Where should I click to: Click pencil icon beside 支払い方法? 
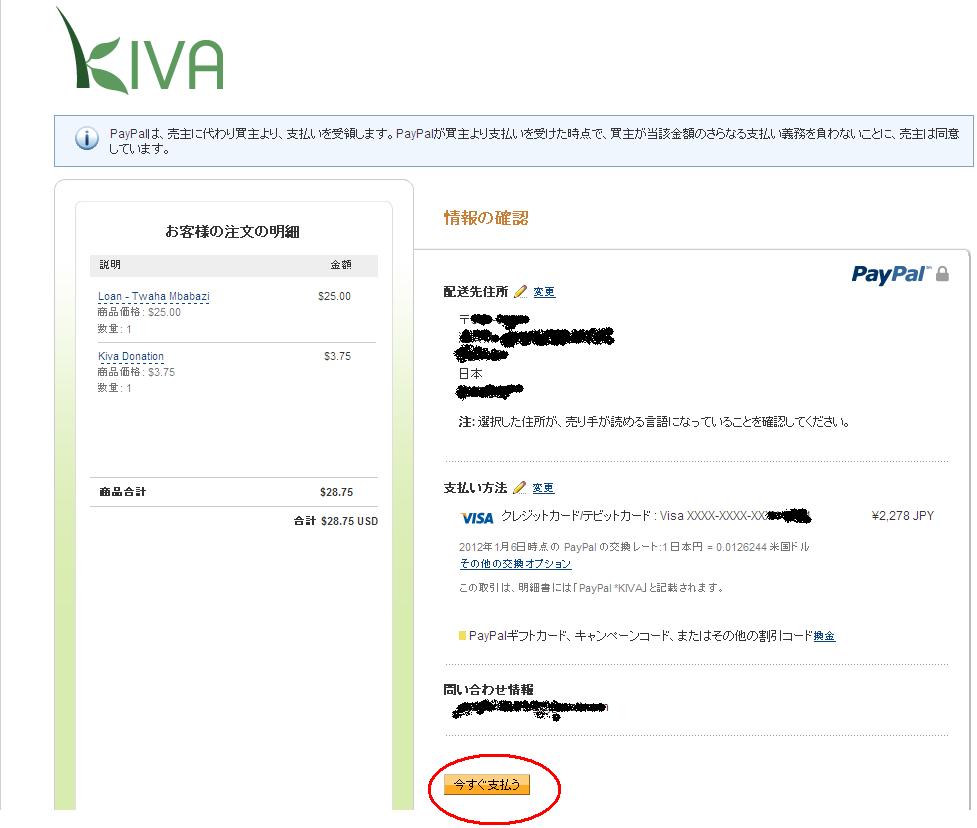click(x=519, y=488)
